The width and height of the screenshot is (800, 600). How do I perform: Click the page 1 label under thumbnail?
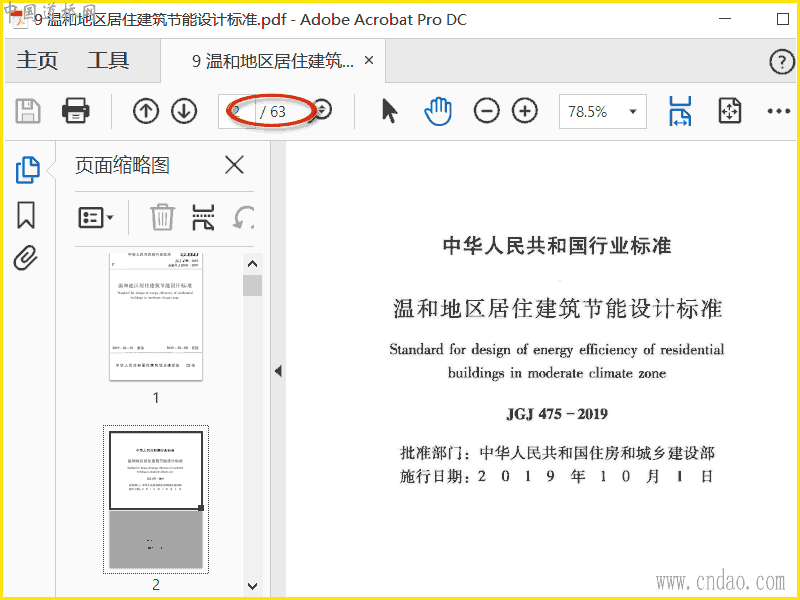(156, 397)
